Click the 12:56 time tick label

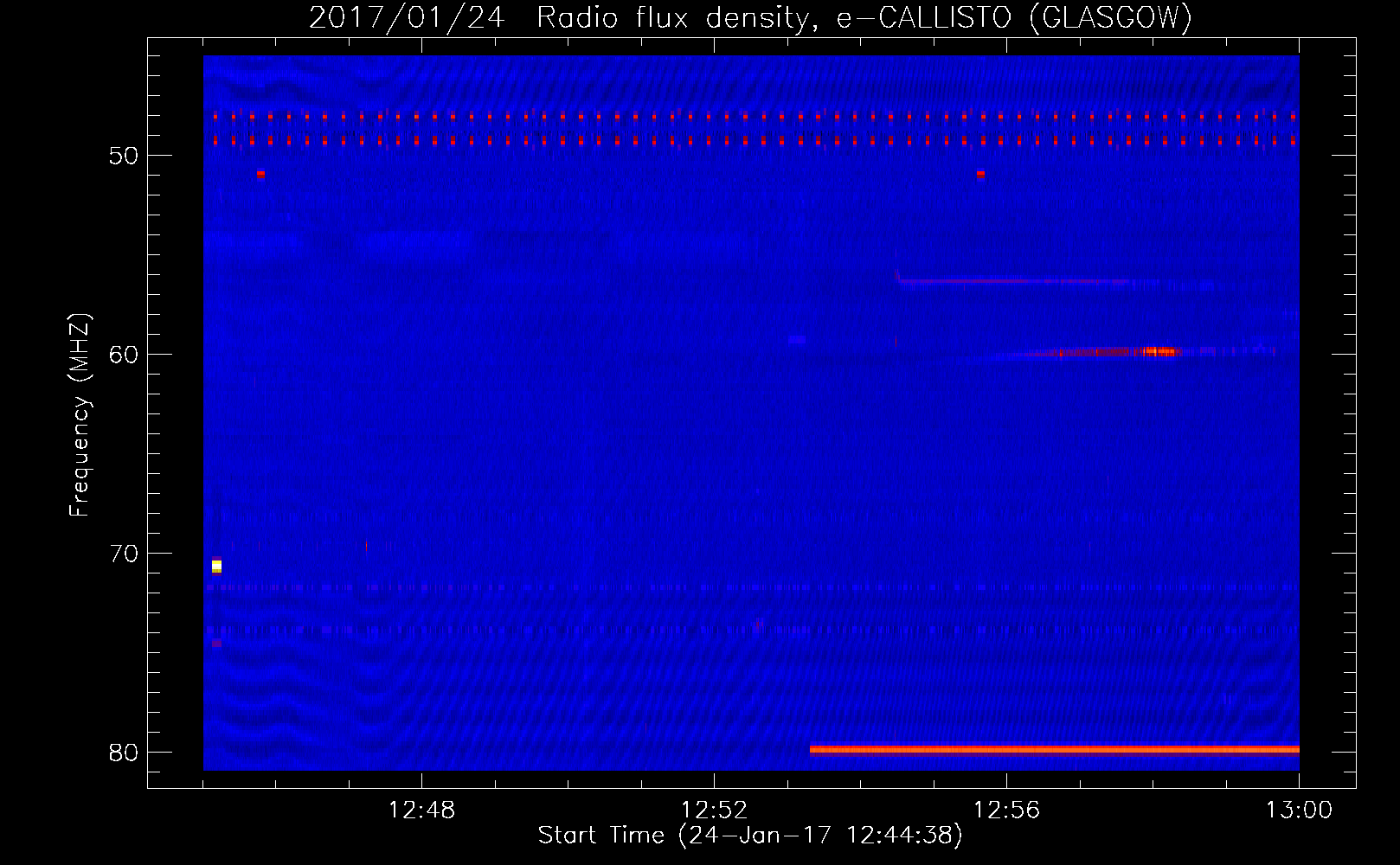click(x=1006, y=810)
